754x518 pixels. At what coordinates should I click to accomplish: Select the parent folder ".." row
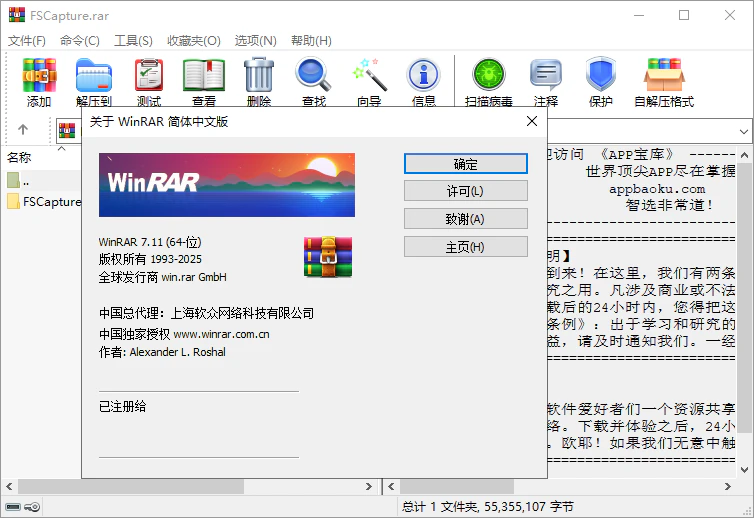[43, 181]
